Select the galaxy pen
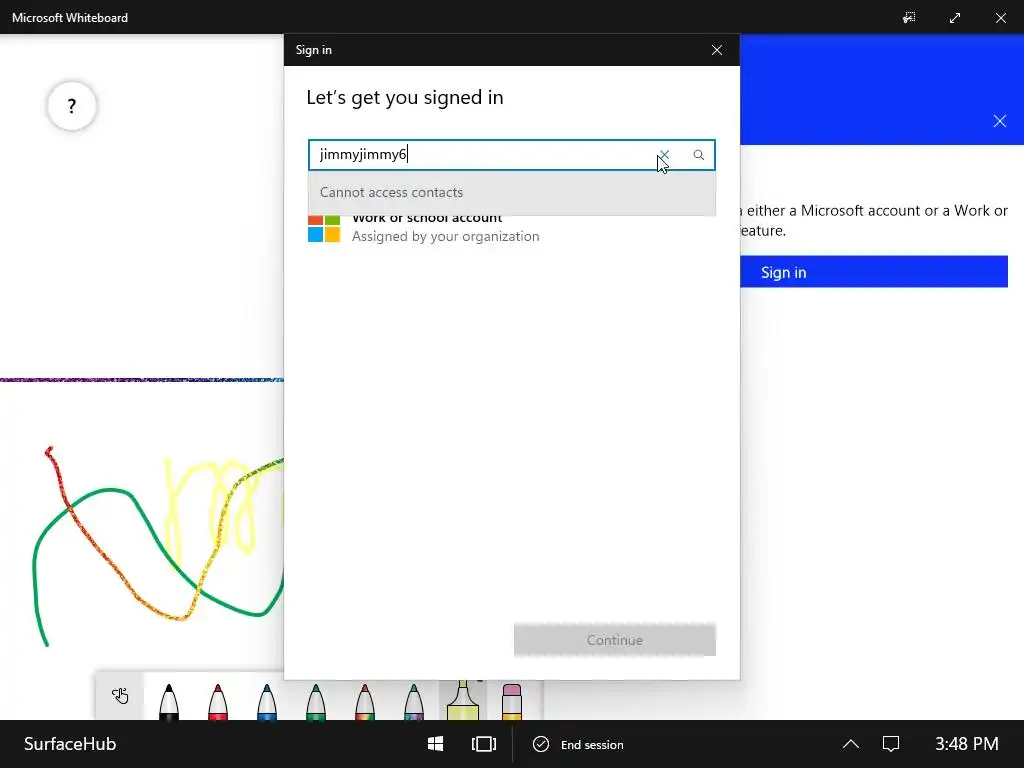Image resolution: width=1024 pixels, height=768 pixels. pyautogui.click(x=413, y=701)
